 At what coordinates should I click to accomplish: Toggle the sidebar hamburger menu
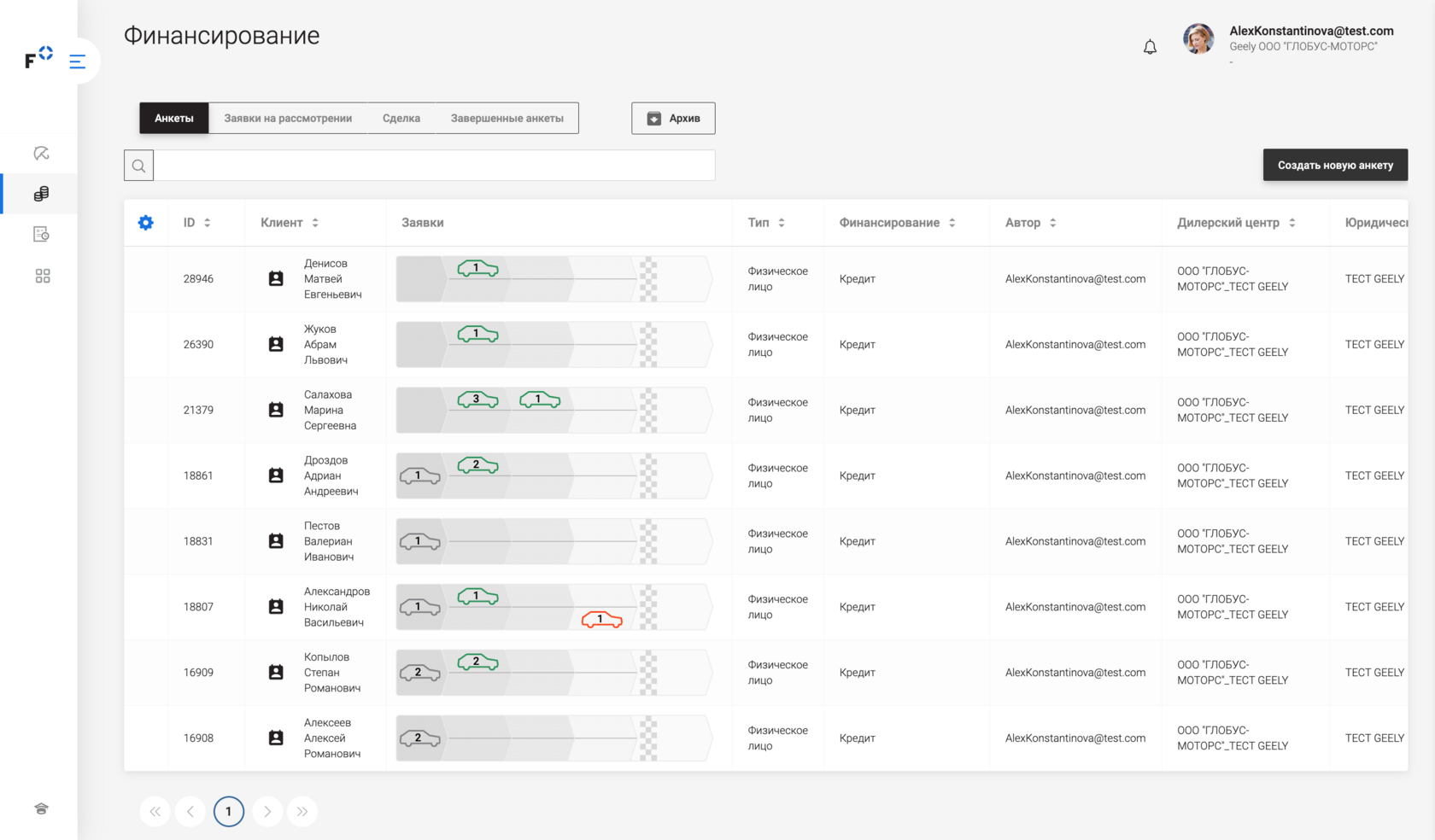click(x=78, y=61)
